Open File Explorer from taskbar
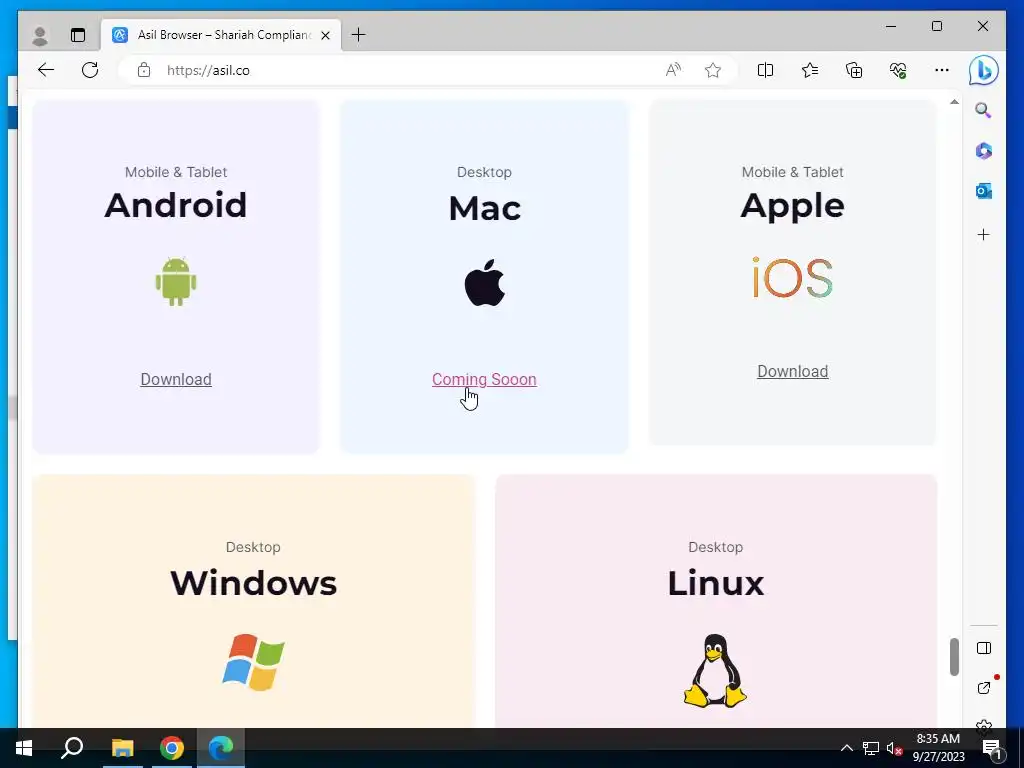Viewport: 1024px width, 768px height. (x=122, y=748)
